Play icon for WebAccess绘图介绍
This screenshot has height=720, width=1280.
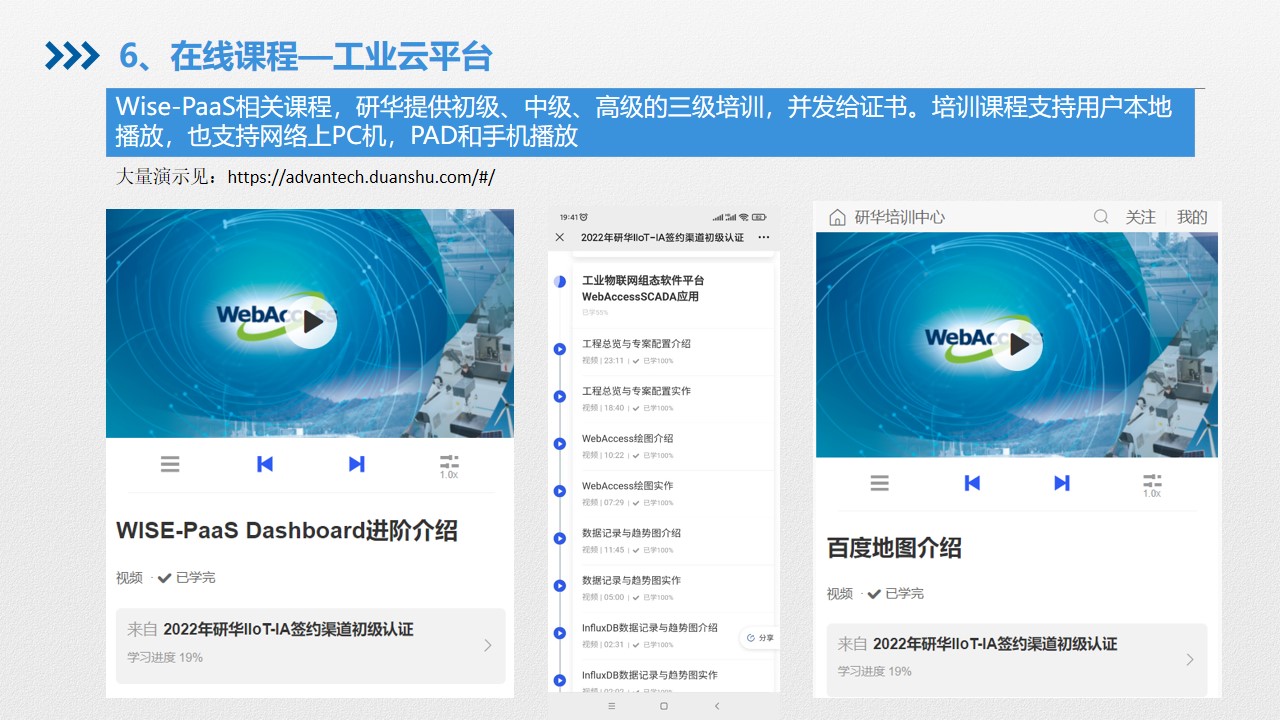coord(560,444)
